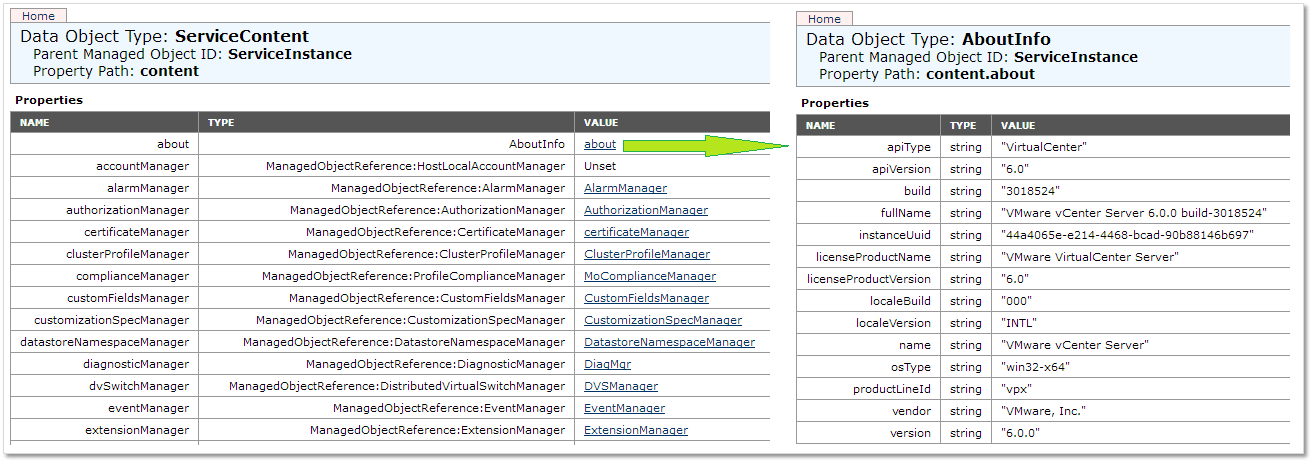Select the instanceUuid value string
1313x463 pixels.
point(1127,235)
